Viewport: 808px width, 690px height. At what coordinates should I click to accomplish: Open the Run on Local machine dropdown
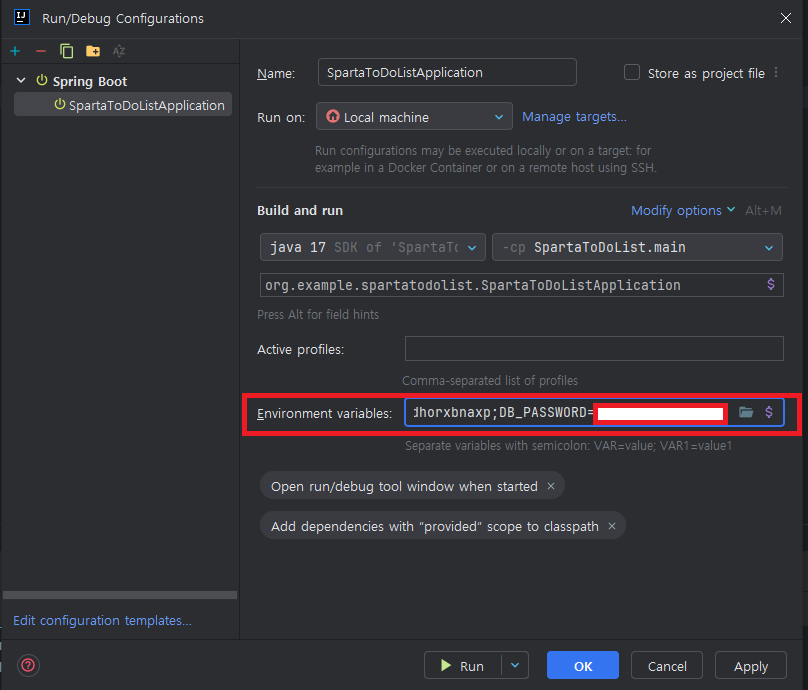click(x=414, y=116)
